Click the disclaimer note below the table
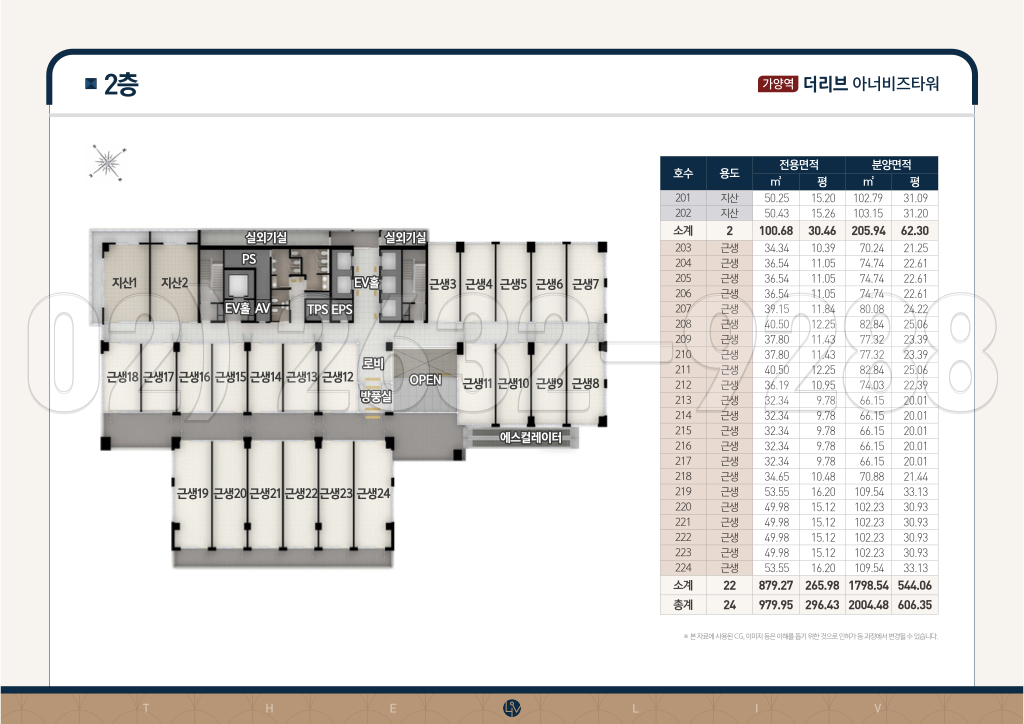This screenshot has height=724, width=1024. click(810, 636)
